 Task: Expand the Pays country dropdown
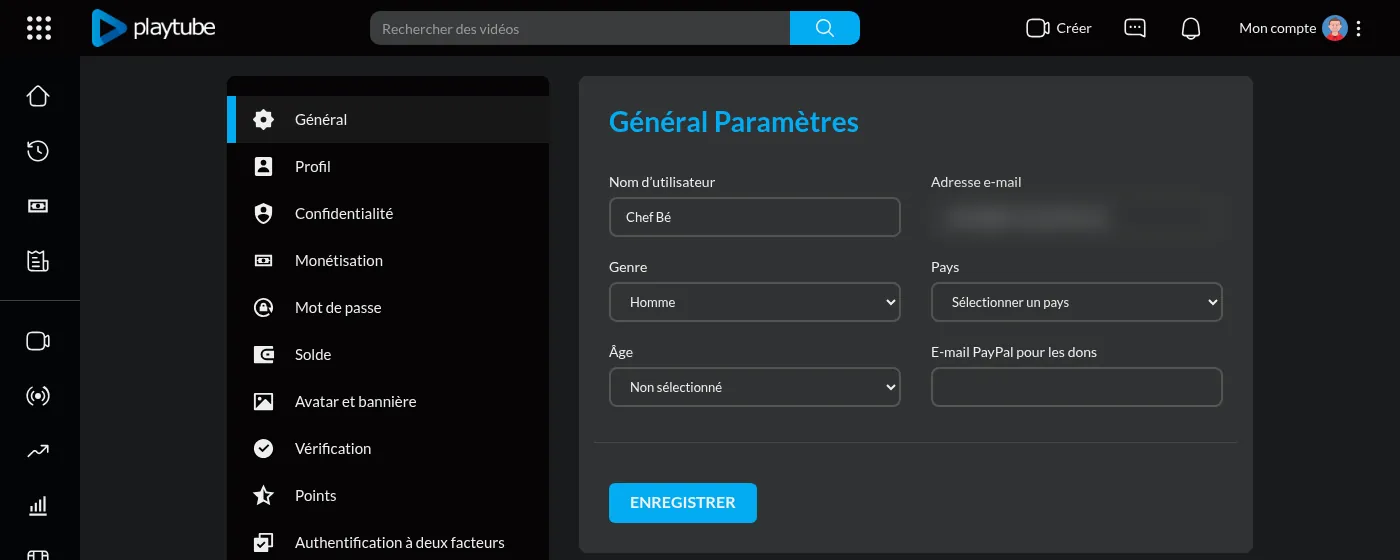point(1077,302)
